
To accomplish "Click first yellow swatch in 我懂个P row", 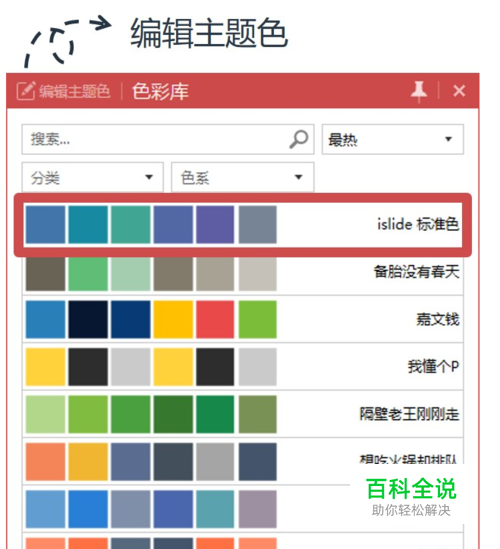I will (46, 367).
